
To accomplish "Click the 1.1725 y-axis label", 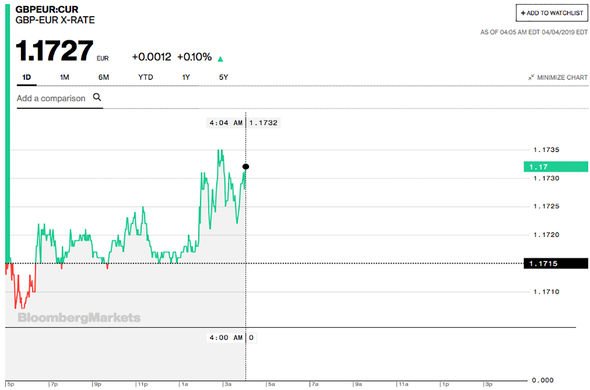I will (x=546, y=206).
